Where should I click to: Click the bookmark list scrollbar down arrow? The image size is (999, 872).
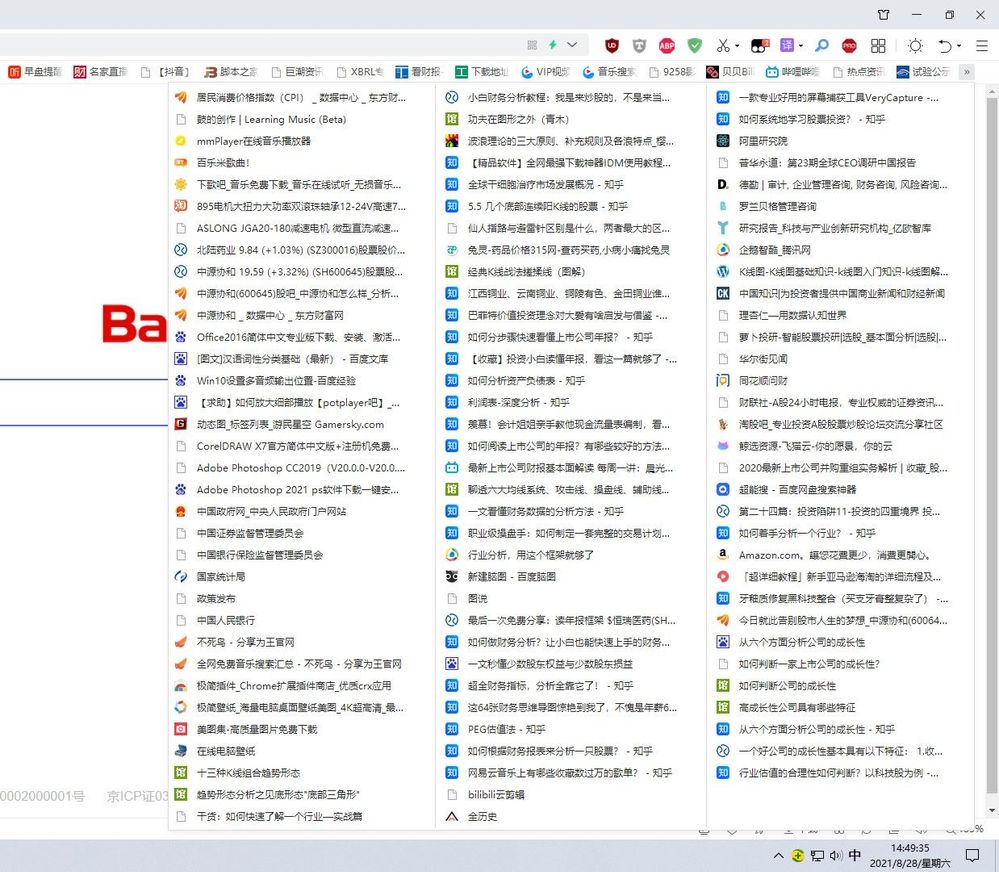pos(991,811)
